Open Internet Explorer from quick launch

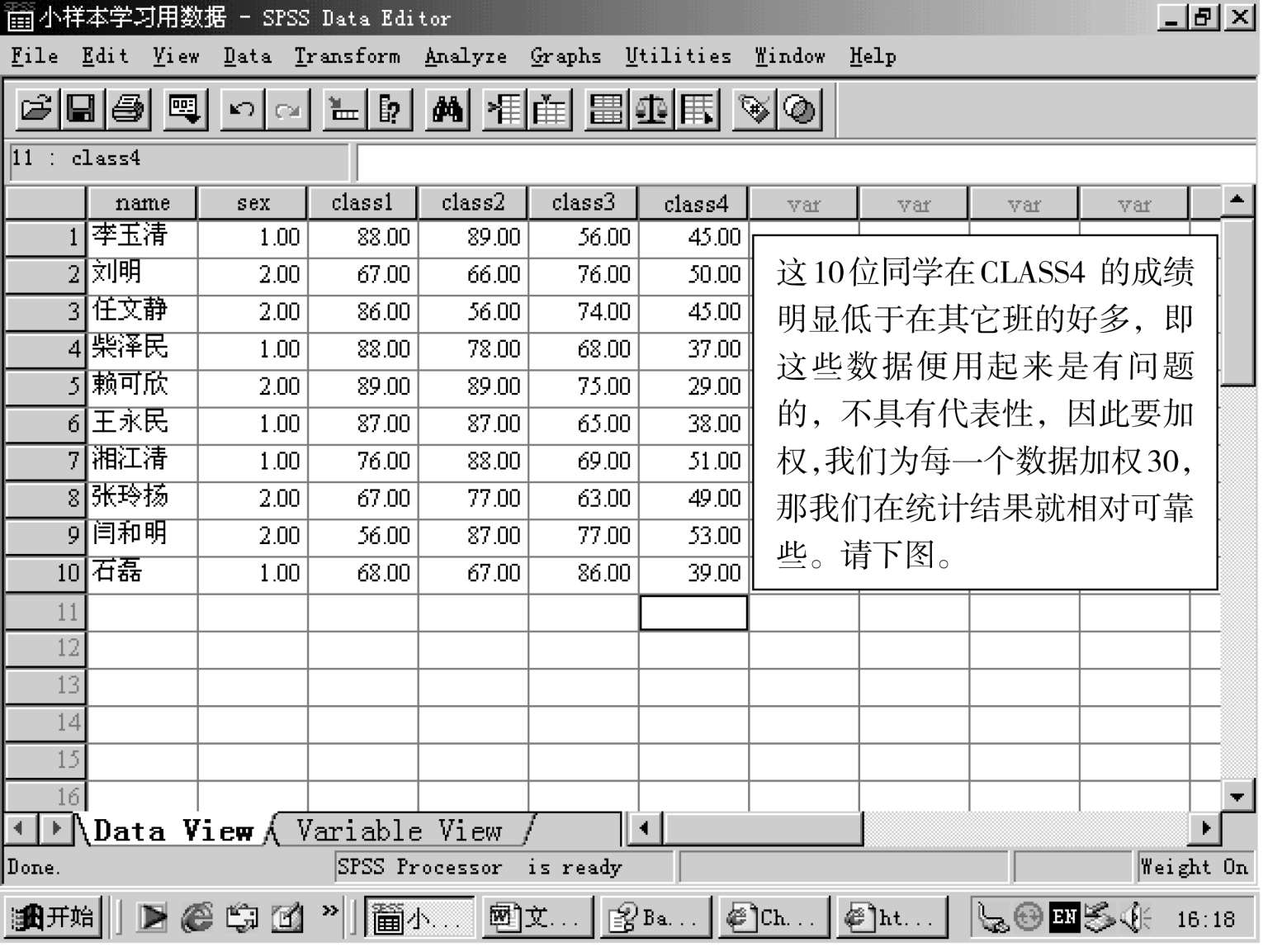(x=196, y=917)
